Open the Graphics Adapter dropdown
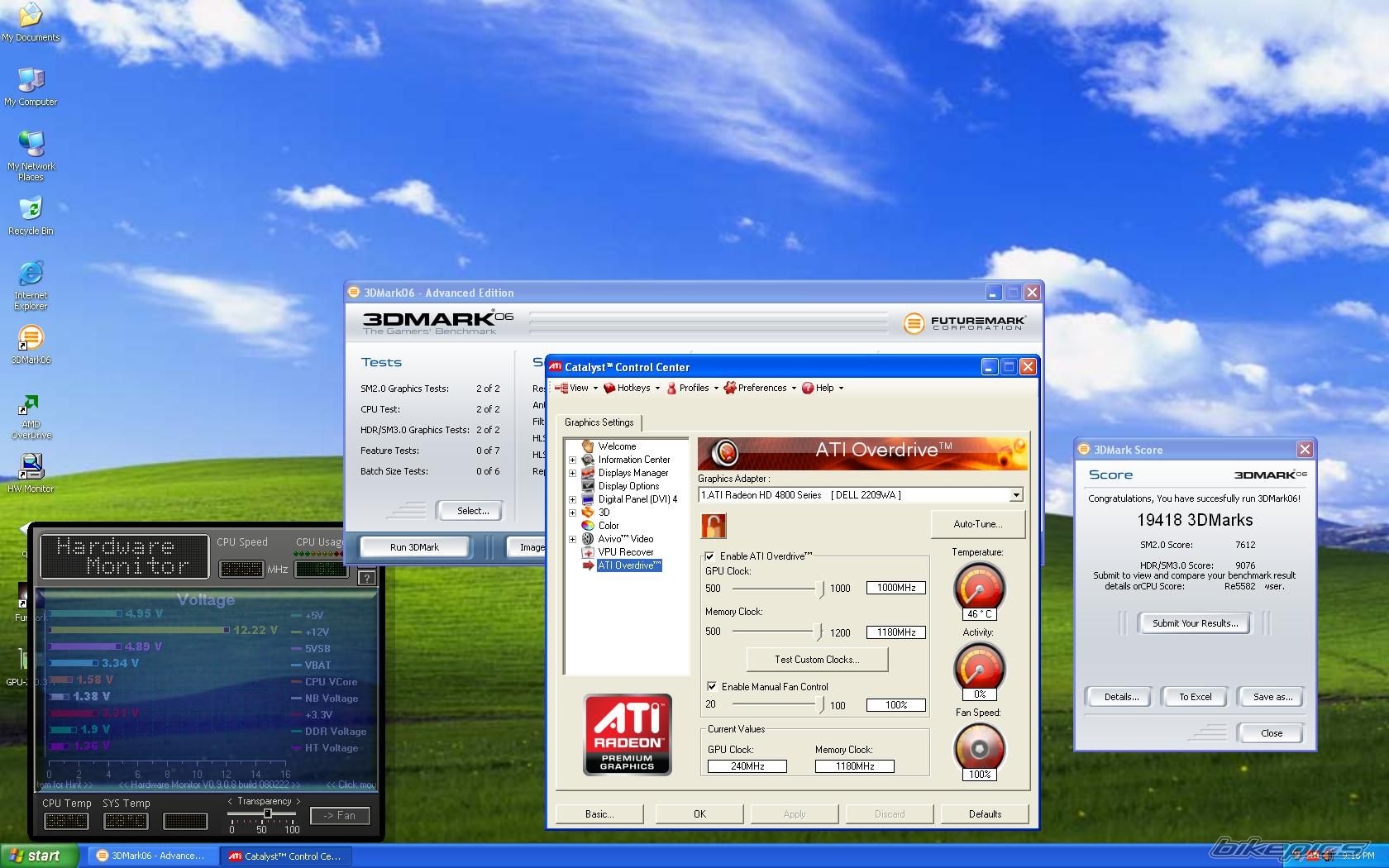 tap(1016, 495)
